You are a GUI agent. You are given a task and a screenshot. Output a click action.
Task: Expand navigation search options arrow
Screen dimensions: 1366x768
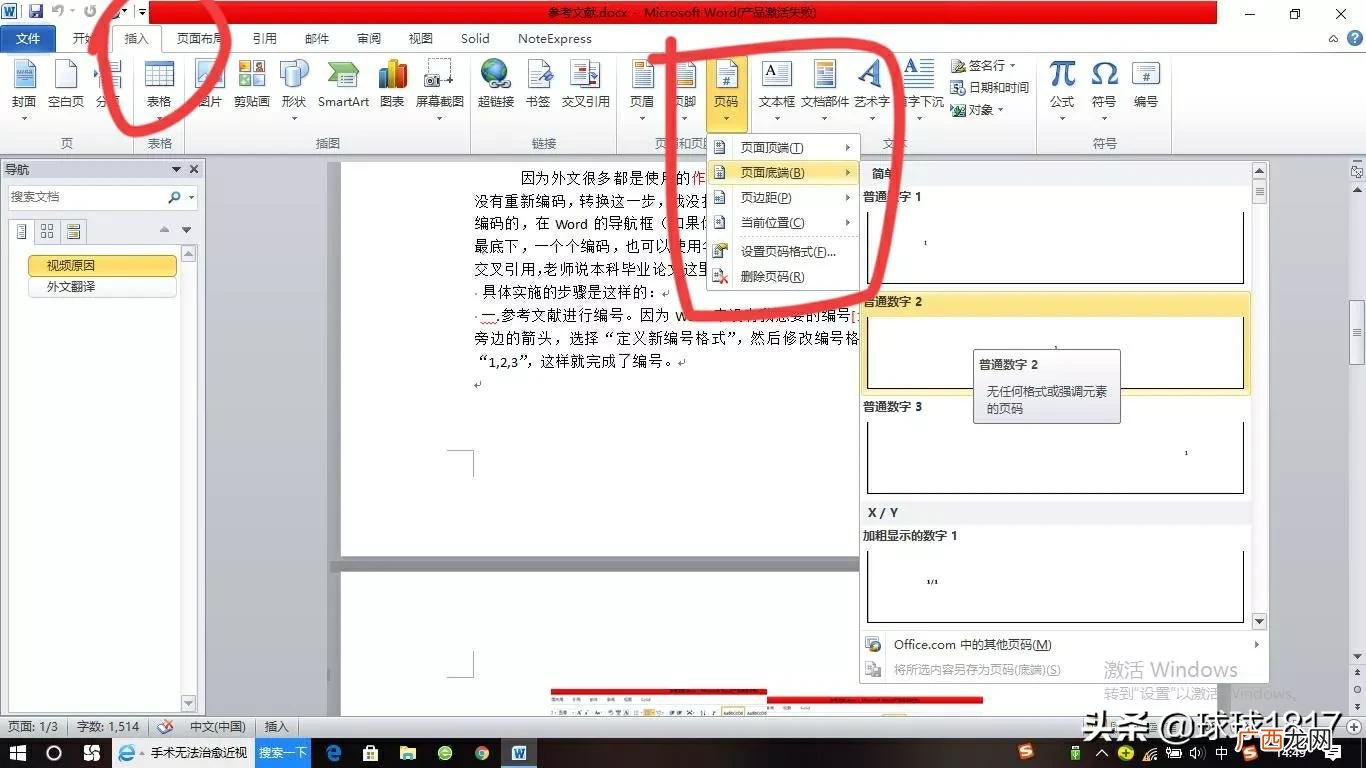tap(191, 197)
